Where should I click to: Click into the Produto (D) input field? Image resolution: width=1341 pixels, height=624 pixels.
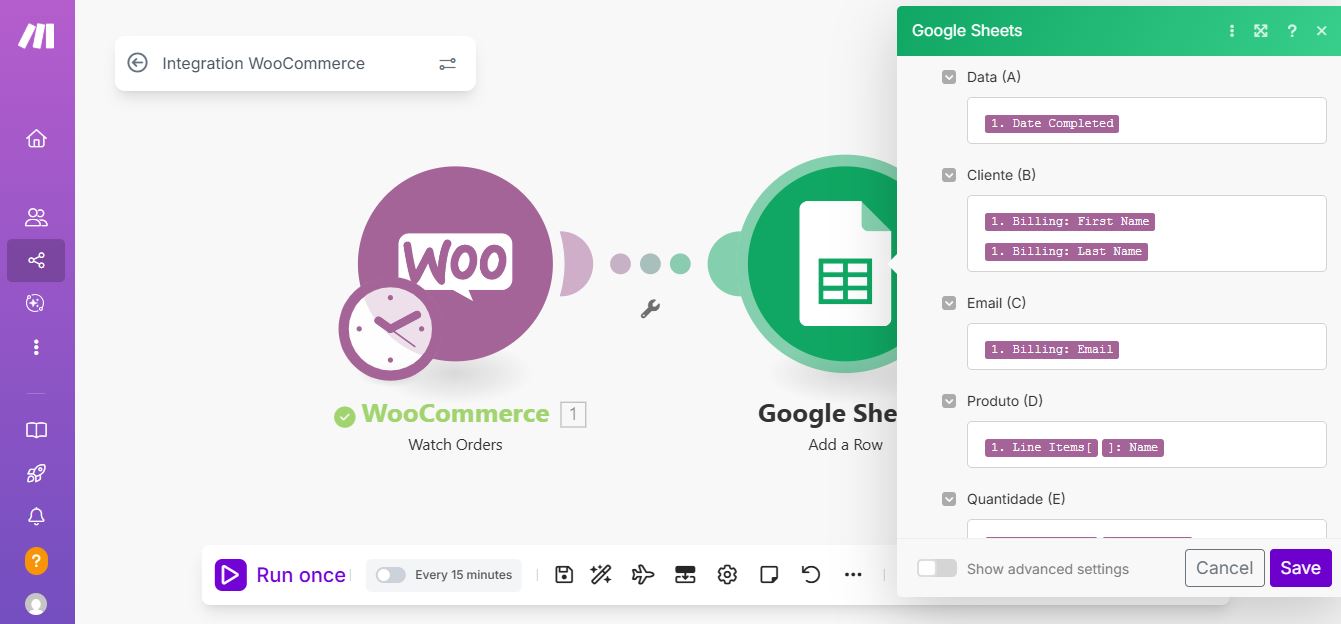[x=1146, y=444]
